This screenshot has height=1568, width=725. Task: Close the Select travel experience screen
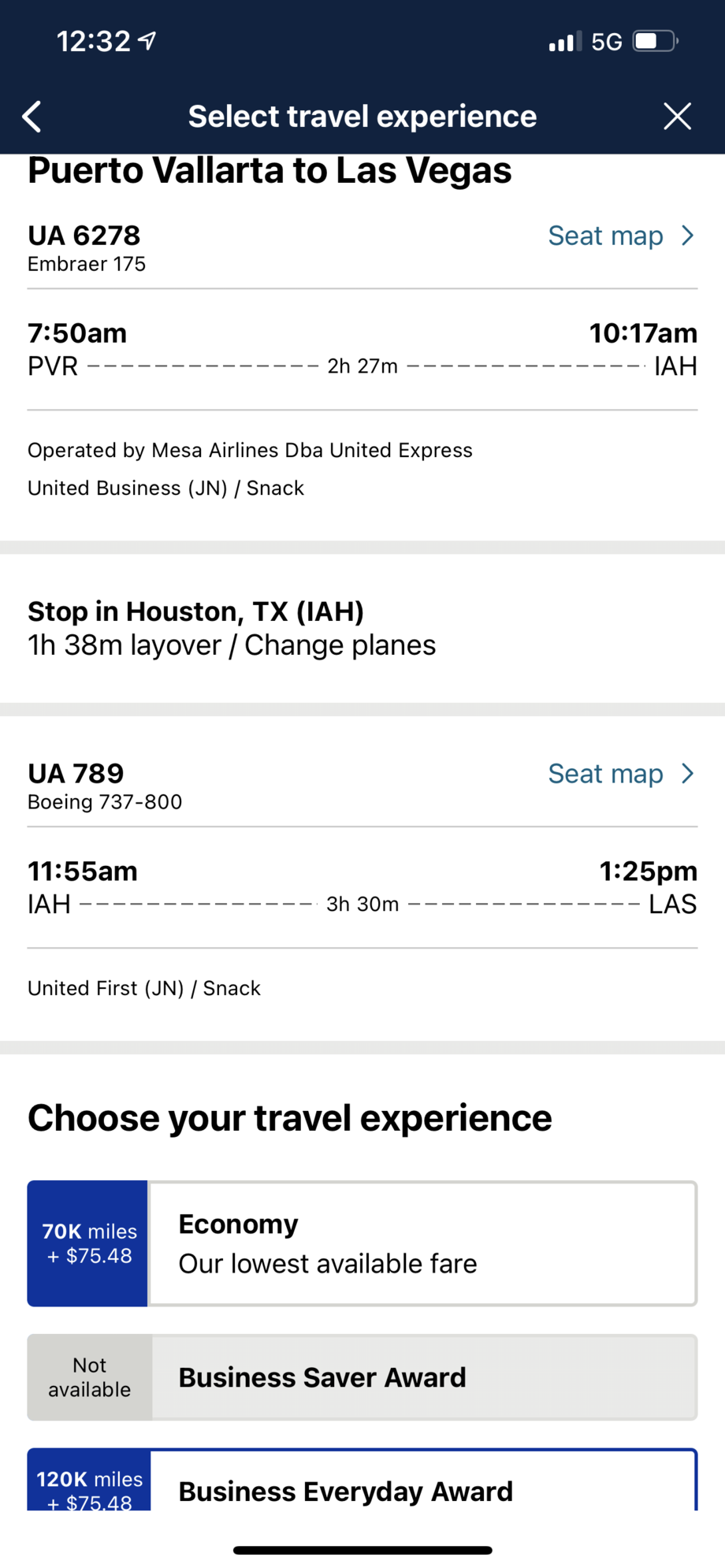tap(677, 117)
